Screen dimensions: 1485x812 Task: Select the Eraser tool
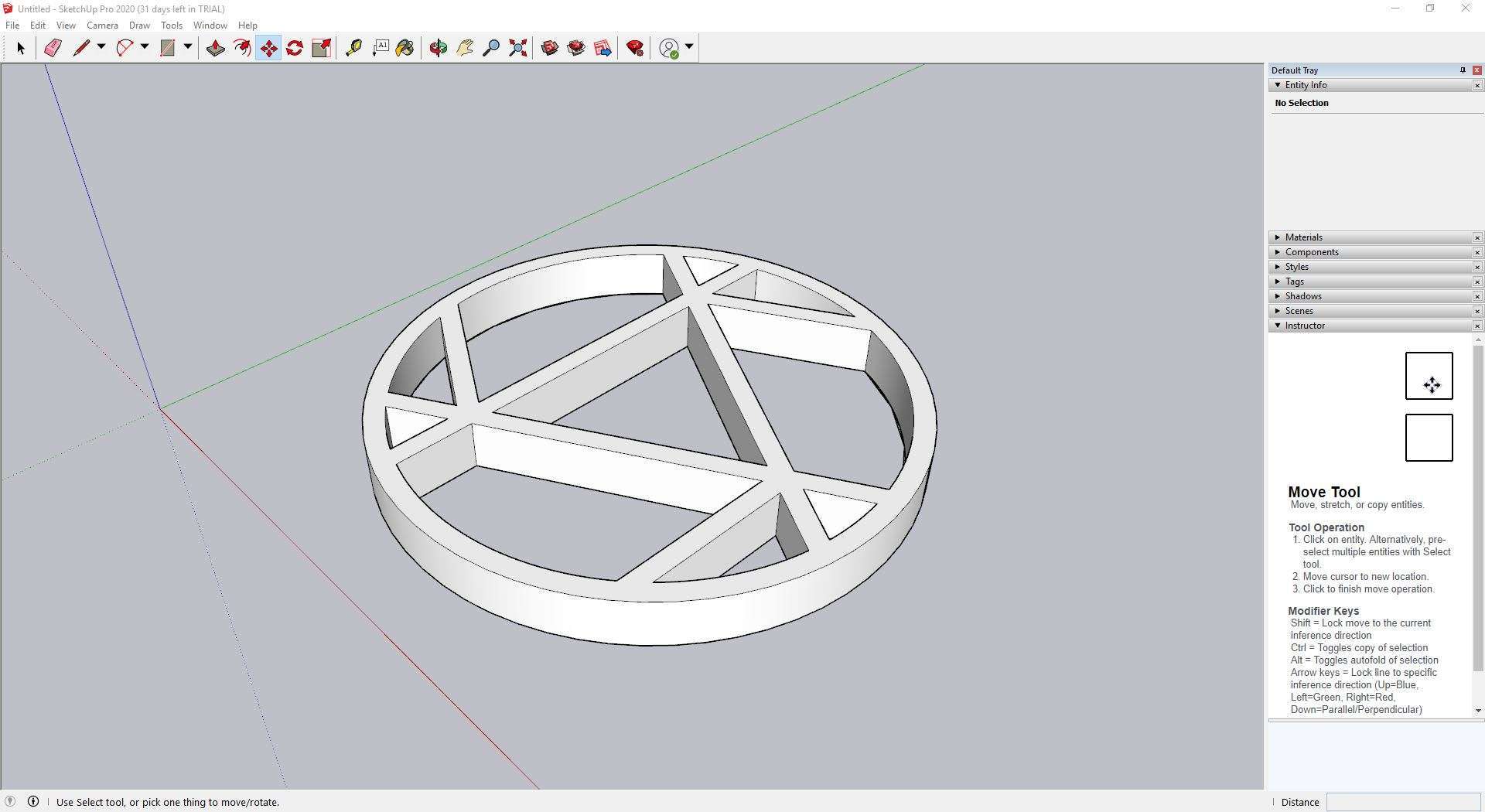click(x=53, y=48)
